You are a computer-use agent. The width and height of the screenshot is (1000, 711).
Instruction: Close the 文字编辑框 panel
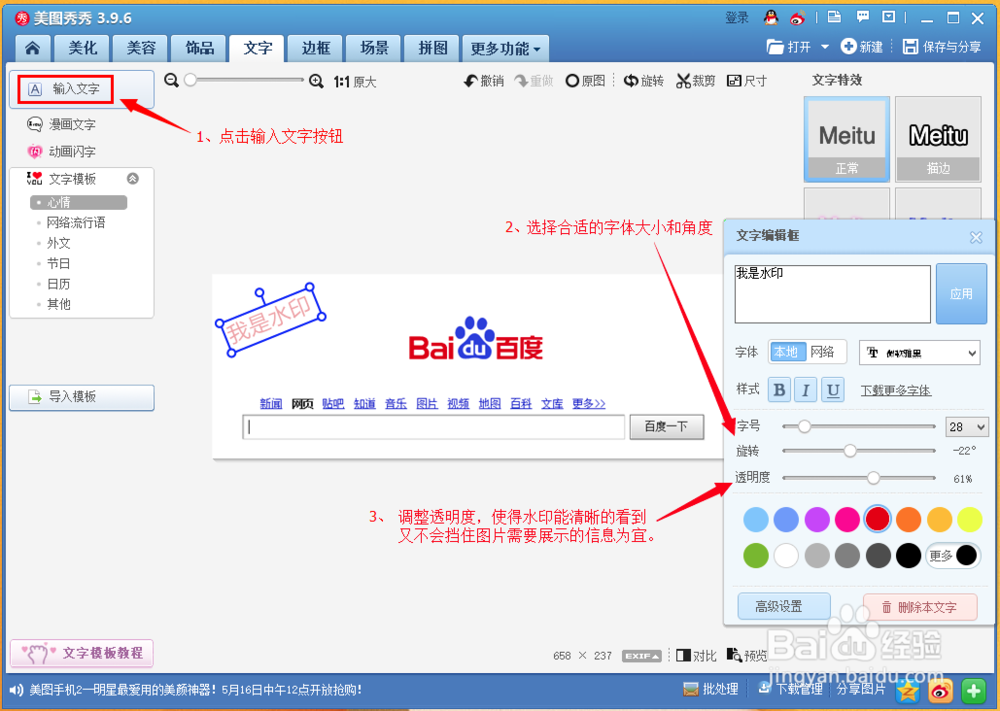pos(976,237)
